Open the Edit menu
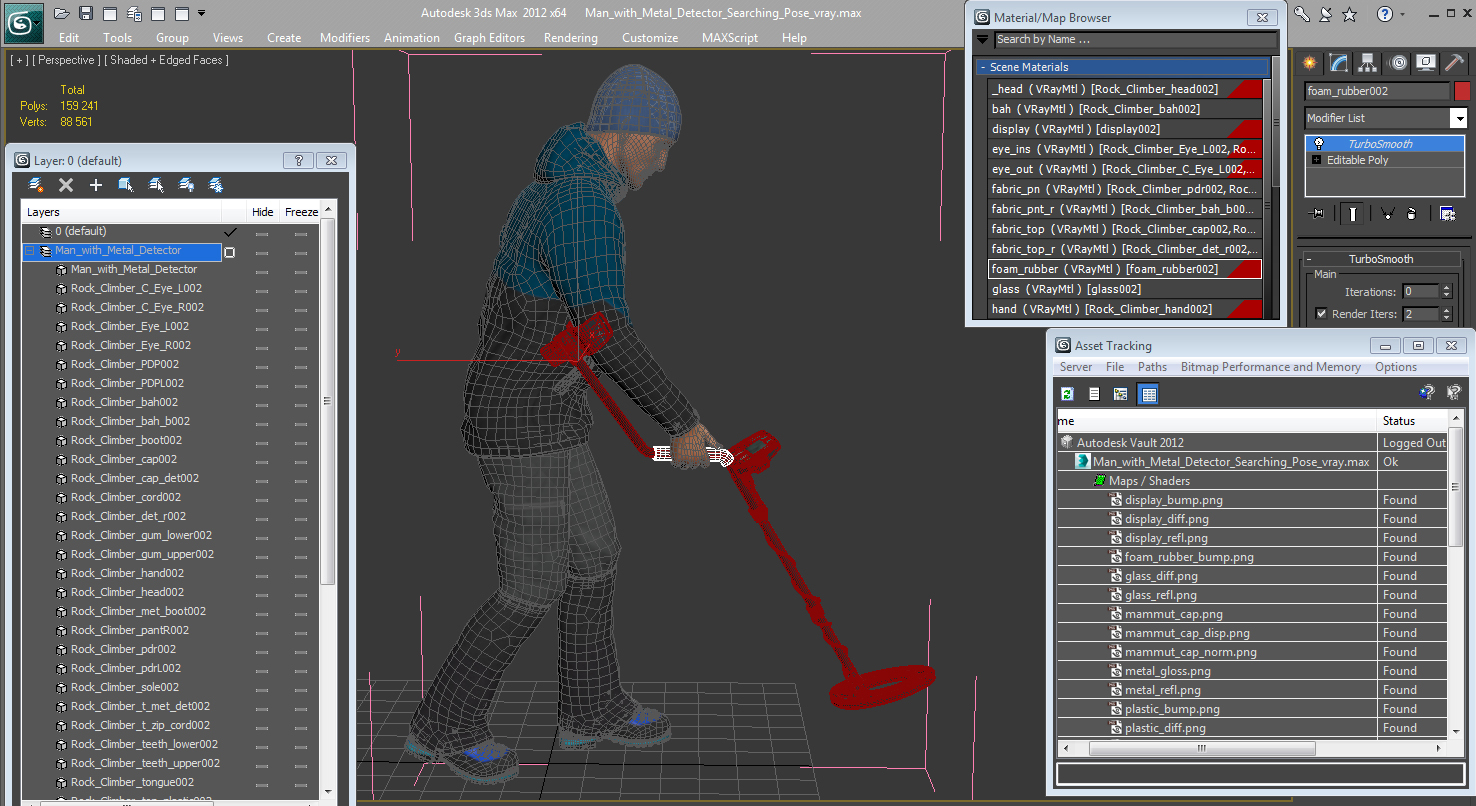 [69, 38]
